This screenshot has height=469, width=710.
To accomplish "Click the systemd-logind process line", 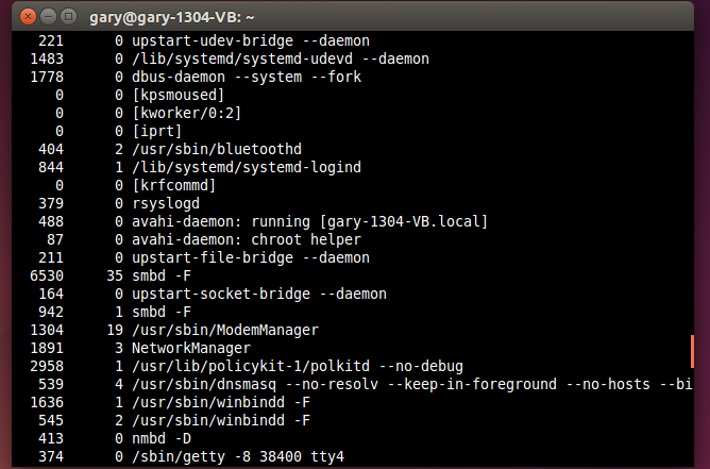I will tap(246, 167).
